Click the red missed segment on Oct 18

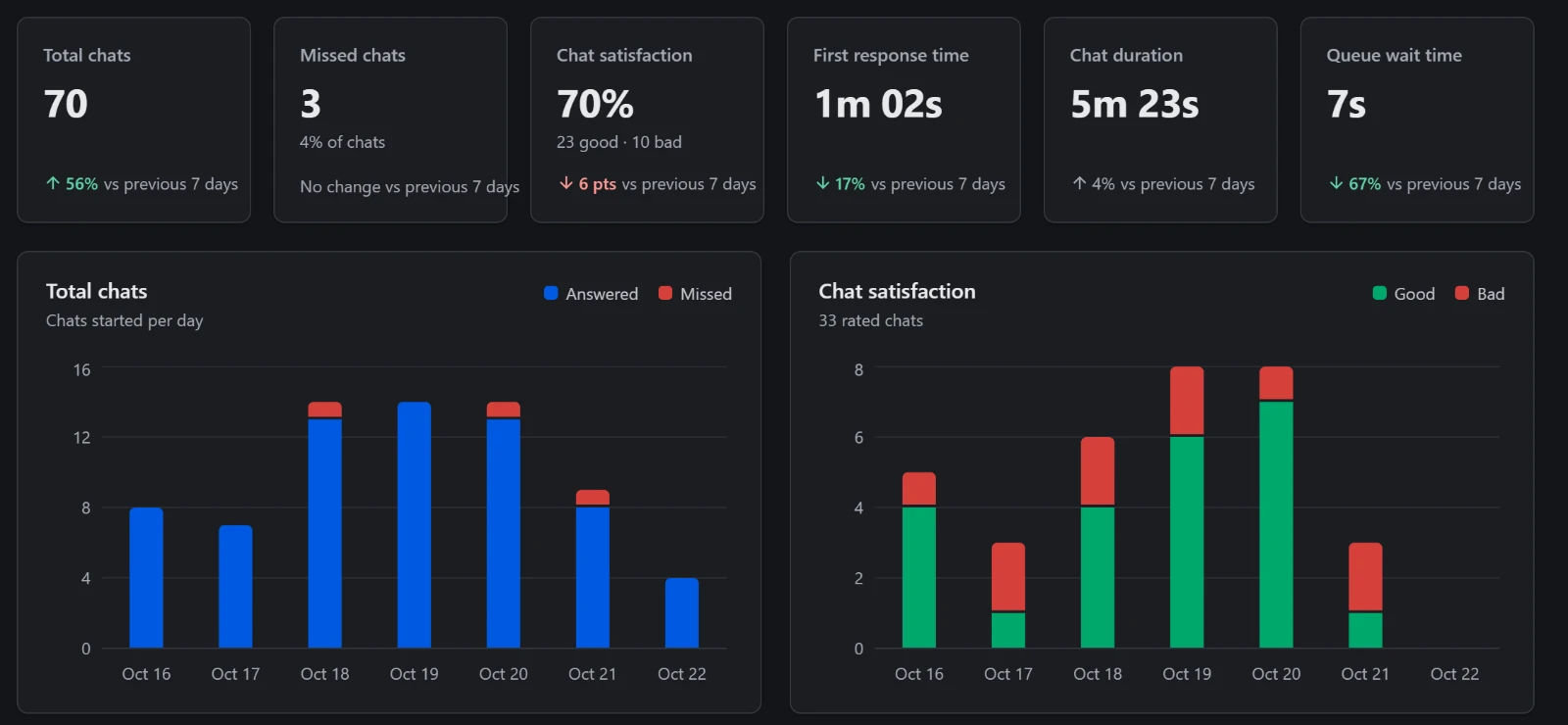pos(324,410)
